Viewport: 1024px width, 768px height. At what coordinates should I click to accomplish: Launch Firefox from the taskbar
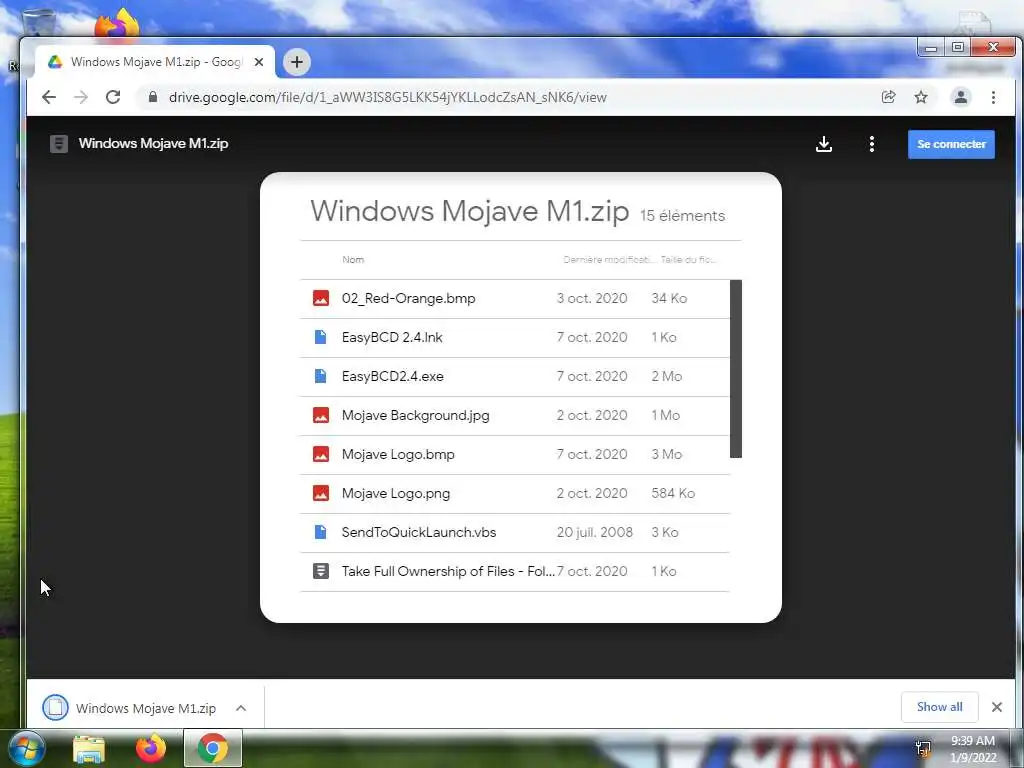151,748
